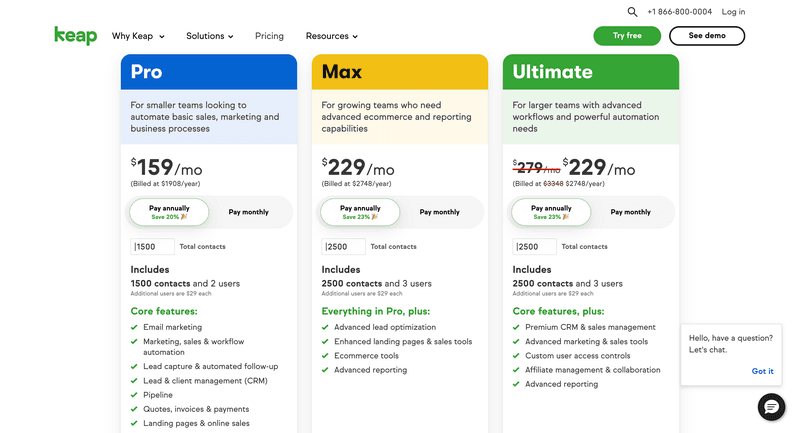Viewport: 800px width, 433px height.
Task: Click checkmark beside Custom user access controls
Action: click(x=516, y=356)
